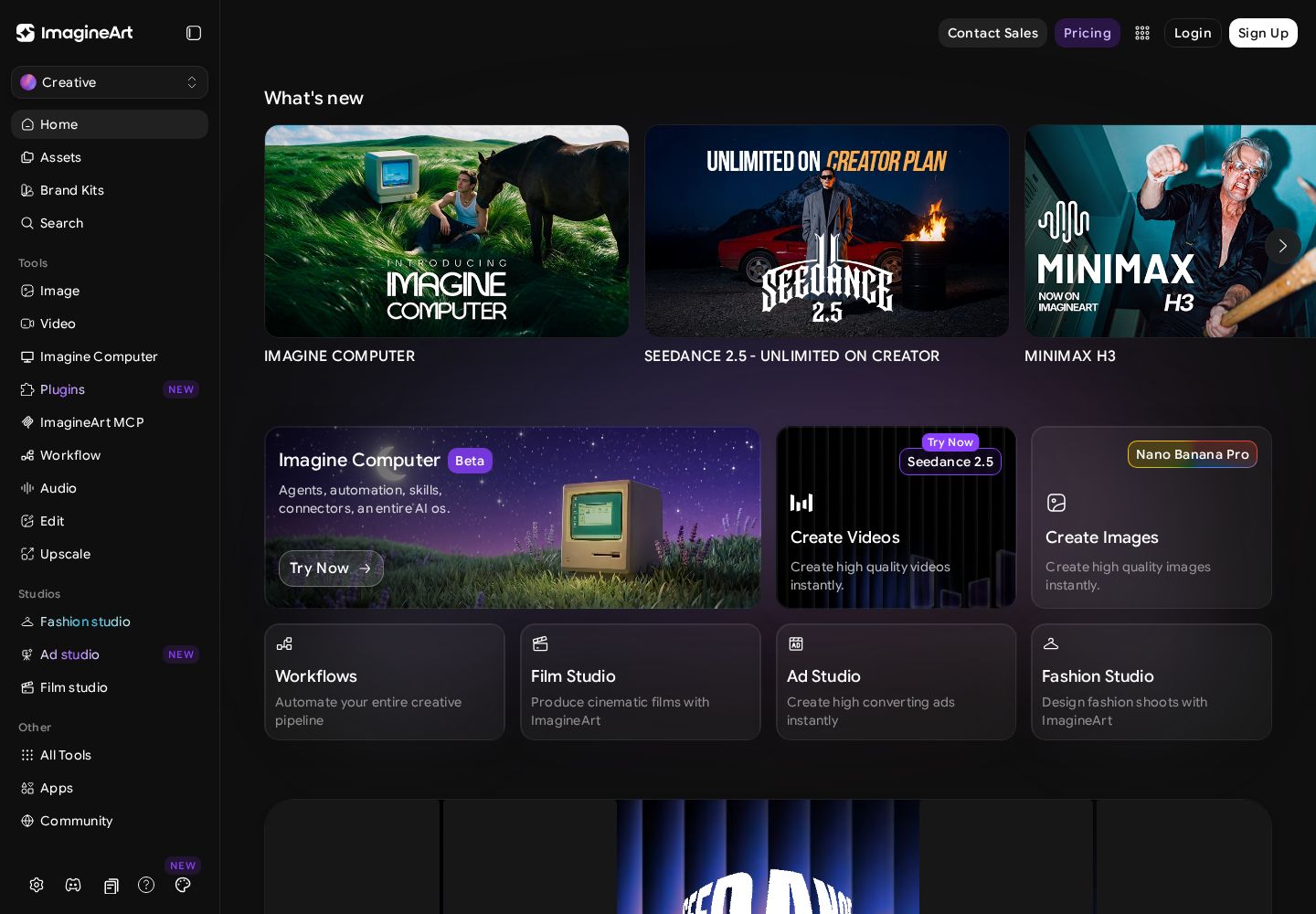Open the Create Images card
This screenshot has height=914, width=1316.
coord(1151,517)
